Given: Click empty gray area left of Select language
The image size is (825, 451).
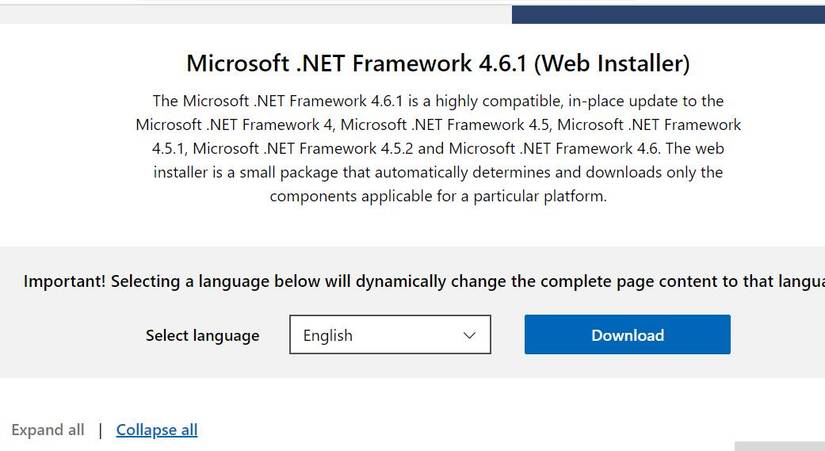Looking at the screenshot, I should point(70,336).
